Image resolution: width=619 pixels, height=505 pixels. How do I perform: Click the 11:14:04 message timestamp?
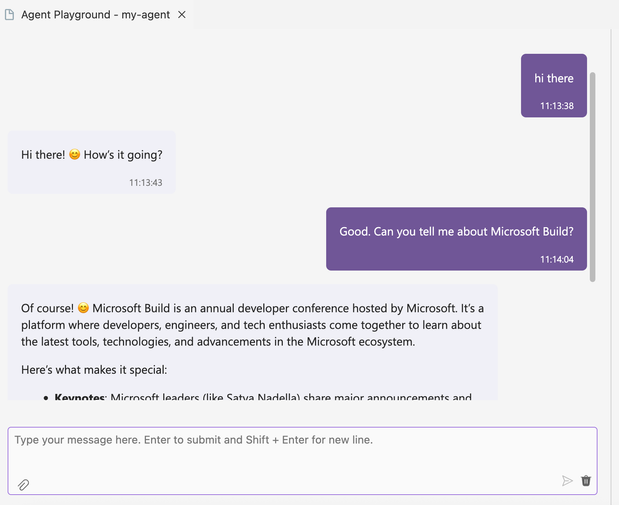pyautogui.click(x=557, y=259)
